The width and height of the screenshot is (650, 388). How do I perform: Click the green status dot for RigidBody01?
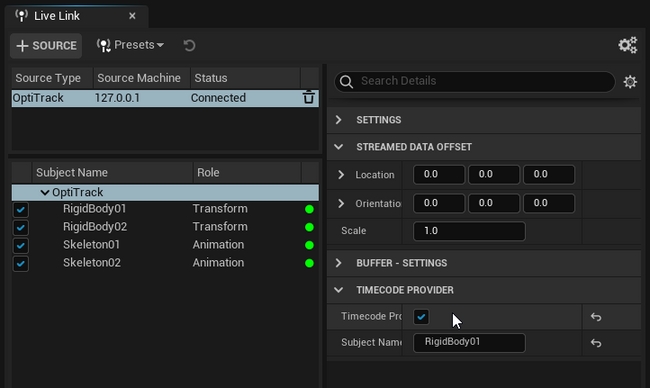point(309,209)
